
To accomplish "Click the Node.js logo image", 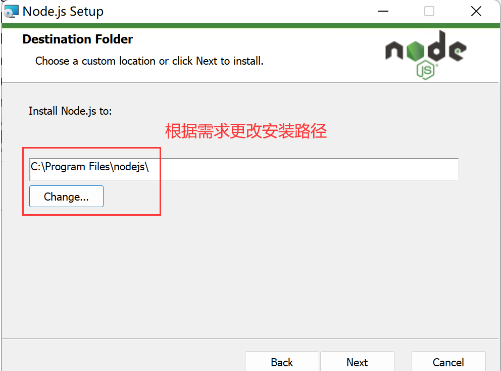I will click(x=426, y=55).
